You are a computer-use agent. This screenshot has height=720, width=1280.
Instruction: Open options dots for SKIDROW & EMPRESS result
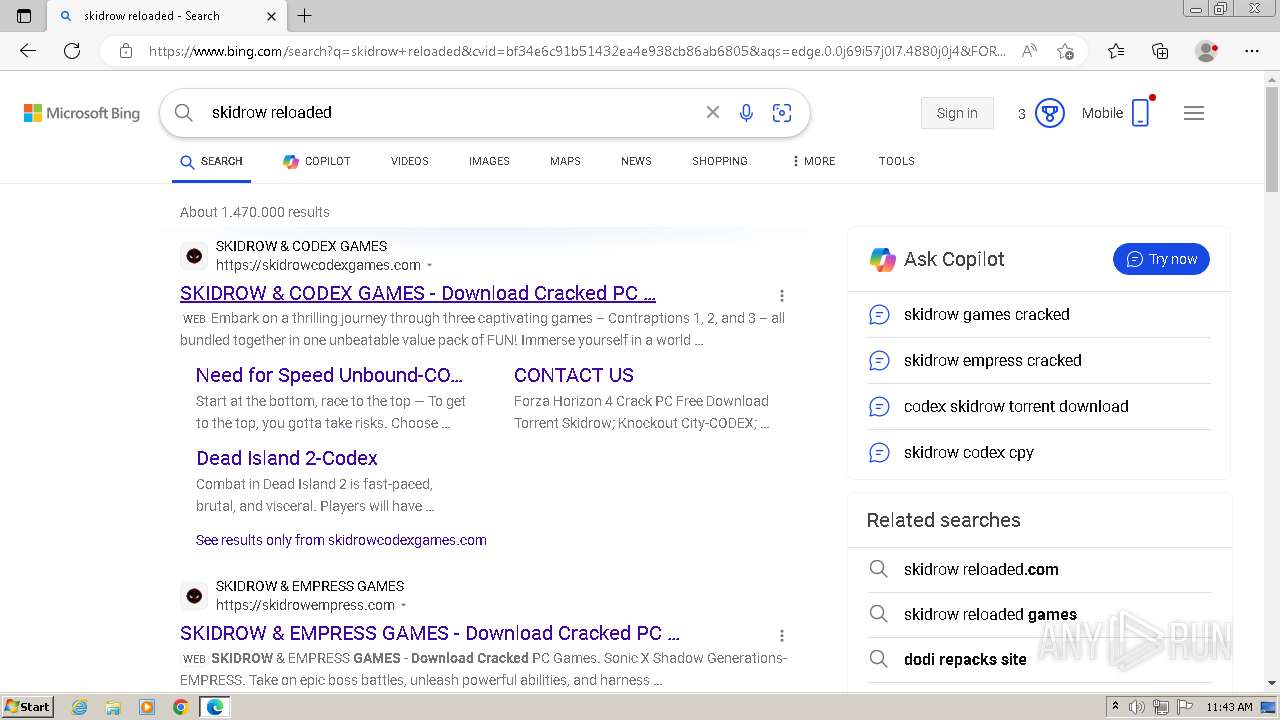pos(782,635)
